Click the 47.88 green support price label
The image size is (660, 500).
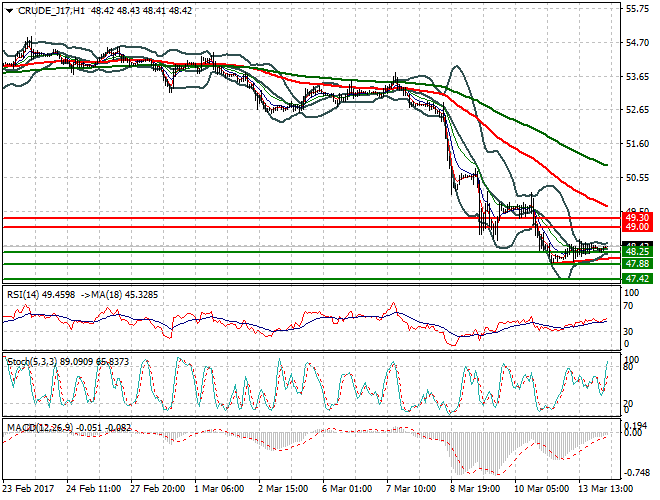point(637,263)
